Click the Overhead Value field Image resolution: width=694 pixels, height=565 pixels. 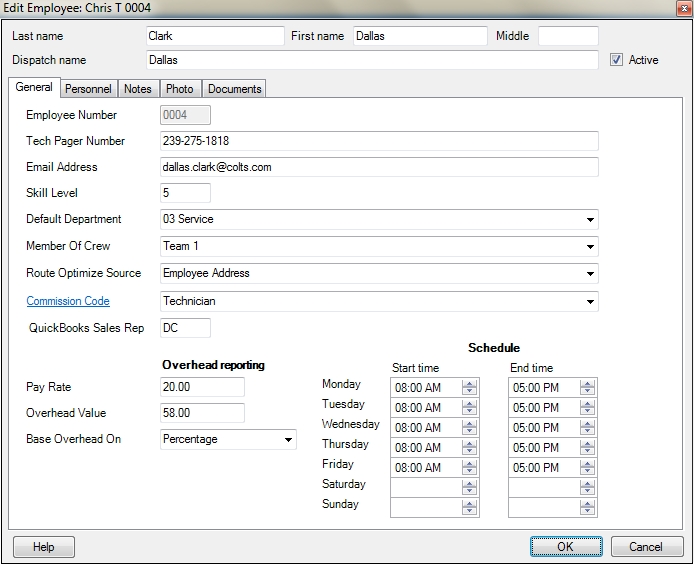[x=202, y=413]
